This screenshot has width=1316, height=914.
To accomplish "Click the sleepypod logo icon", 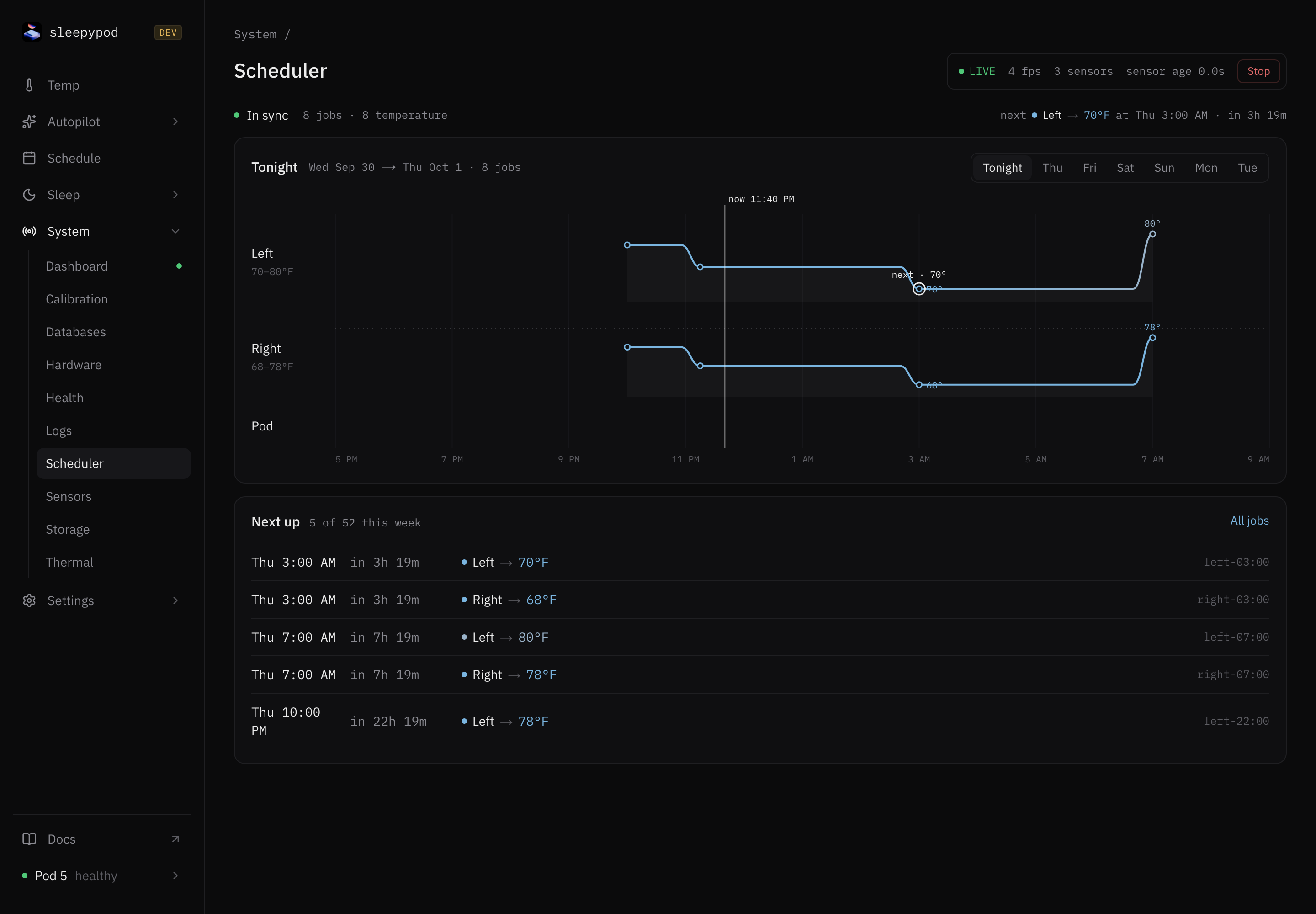I will pos(32,32).
